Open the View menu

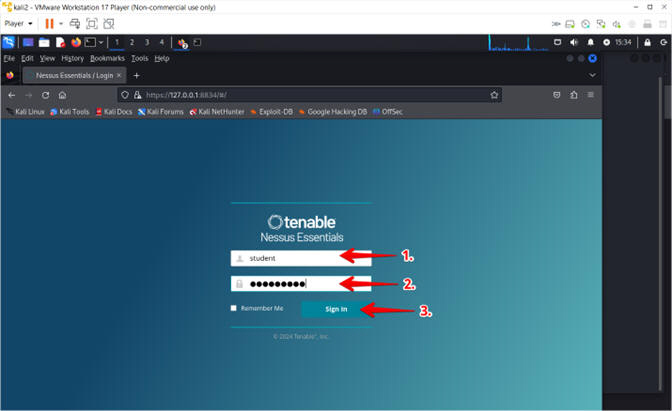click(47, 58)
